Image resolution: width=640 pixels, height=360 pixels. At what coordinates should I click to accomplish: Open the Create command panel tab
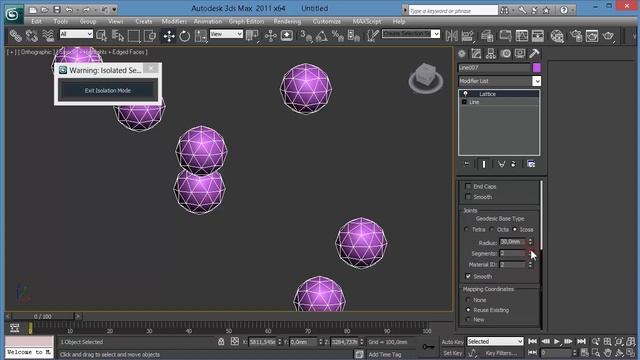[x=462, y=53]
